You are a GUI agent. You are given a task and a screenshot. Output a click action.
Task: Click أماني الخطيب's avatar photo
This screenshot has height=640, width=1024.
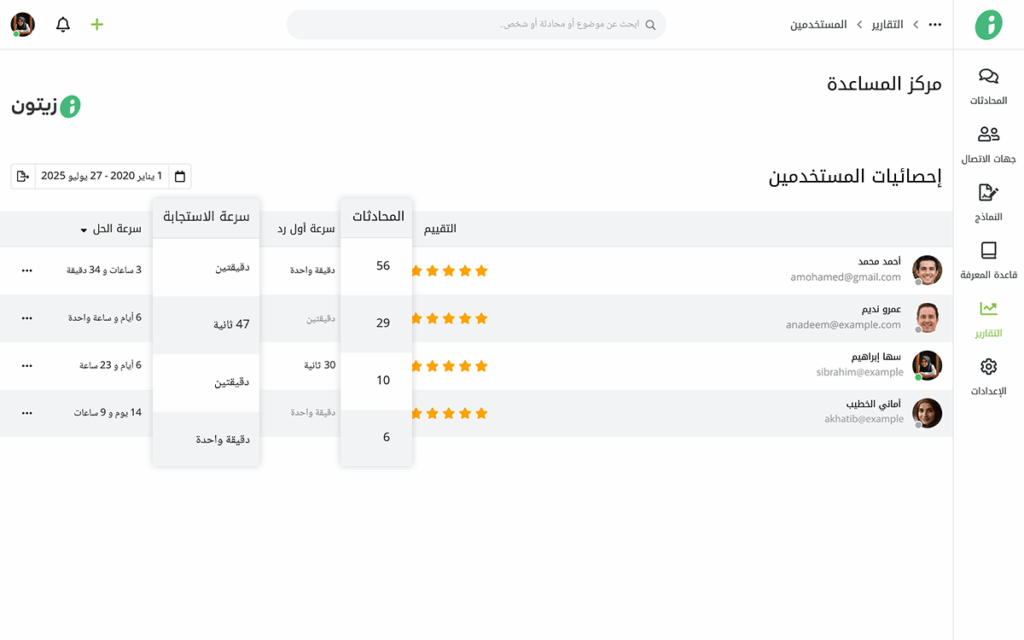(927, 413)
